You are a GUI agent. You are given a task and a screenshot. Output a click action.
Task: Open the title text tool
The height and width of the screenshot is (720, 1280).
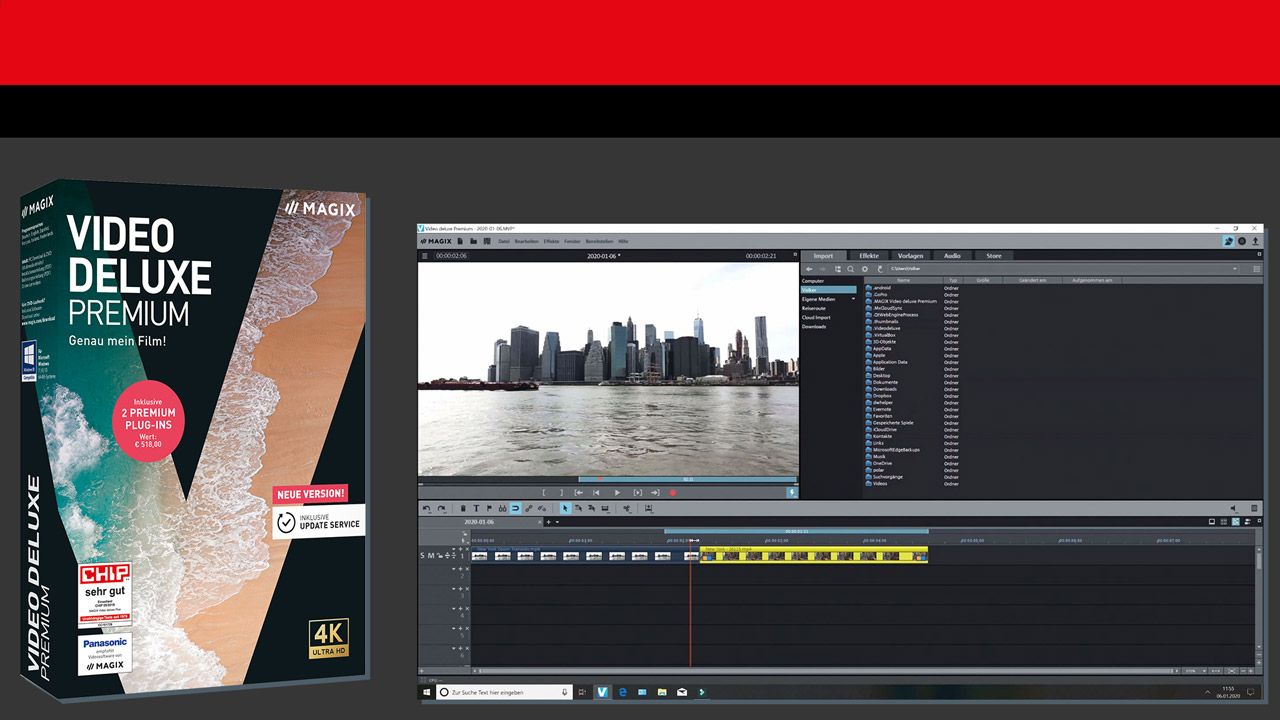(x=476, y=508)
